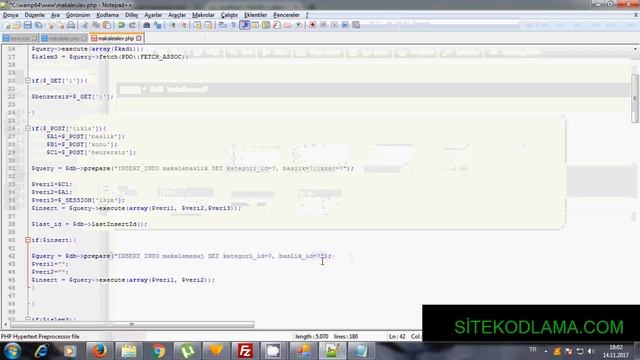Toggle Word Wrap toolbar icon
The height and width of the screenshot is (360, 640).
223,25
